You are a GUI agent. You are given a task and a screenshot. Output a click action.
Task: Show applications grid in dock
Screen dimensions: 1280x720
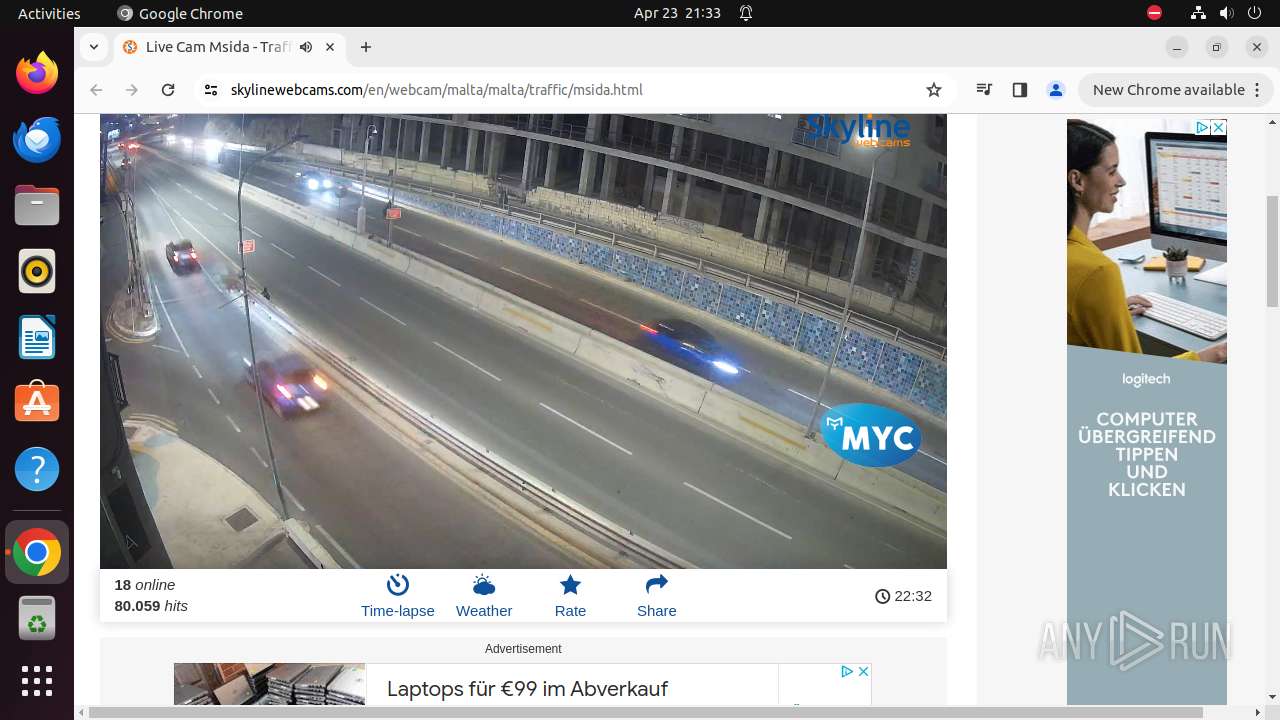[x=37, y=681]
